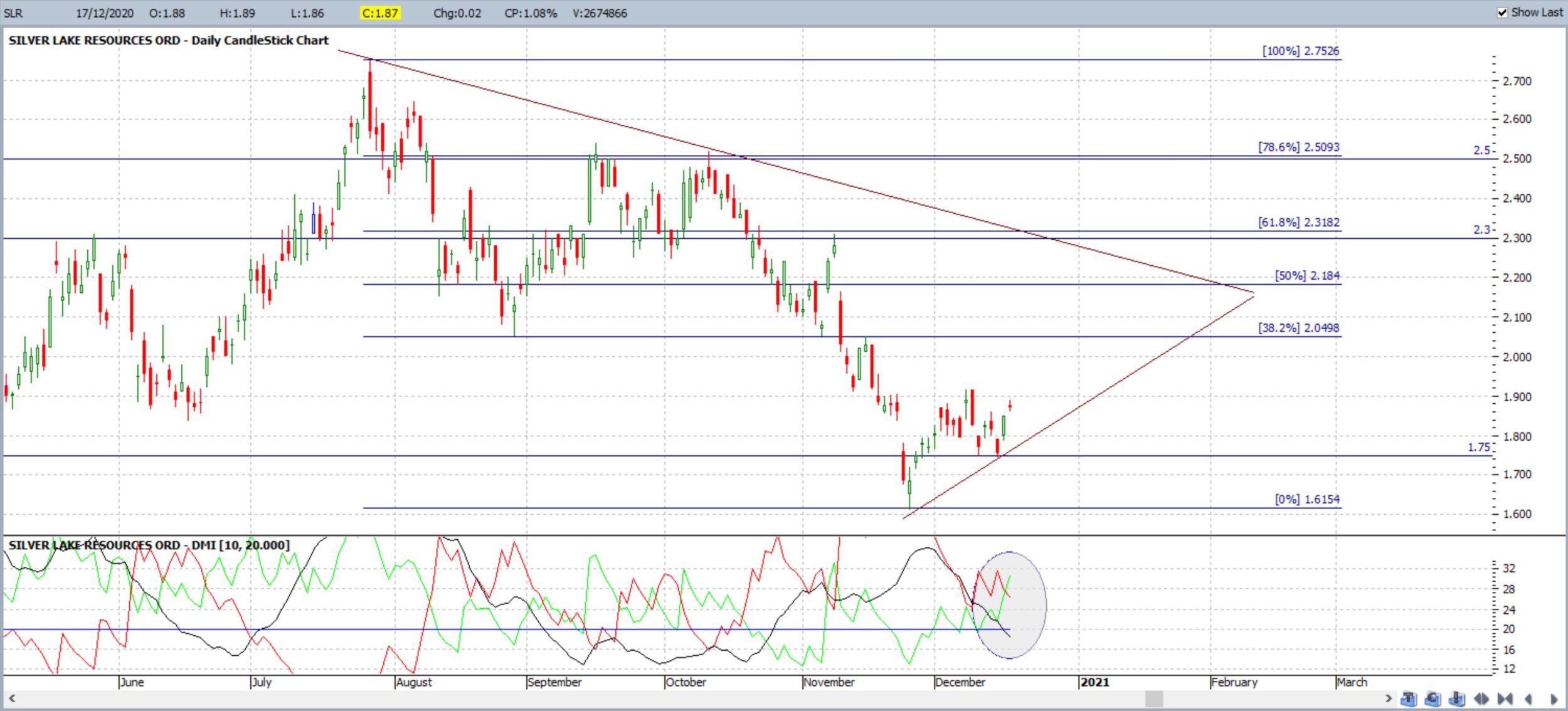Click the 2.3 horizontal line label
The width and height of the screenshot is (1568, 711).
pyautogui.click(x=1481, y=229)
